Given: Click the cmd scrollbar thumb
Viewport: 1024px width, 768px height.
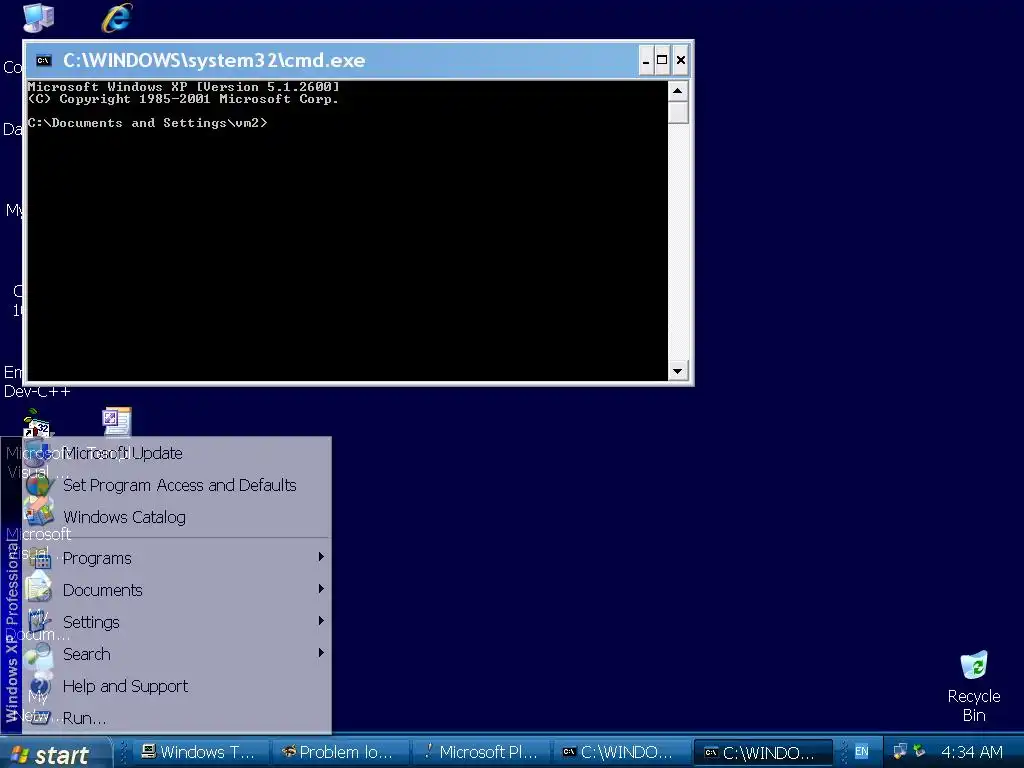Looking at the screenshot, I should (678, 112).
